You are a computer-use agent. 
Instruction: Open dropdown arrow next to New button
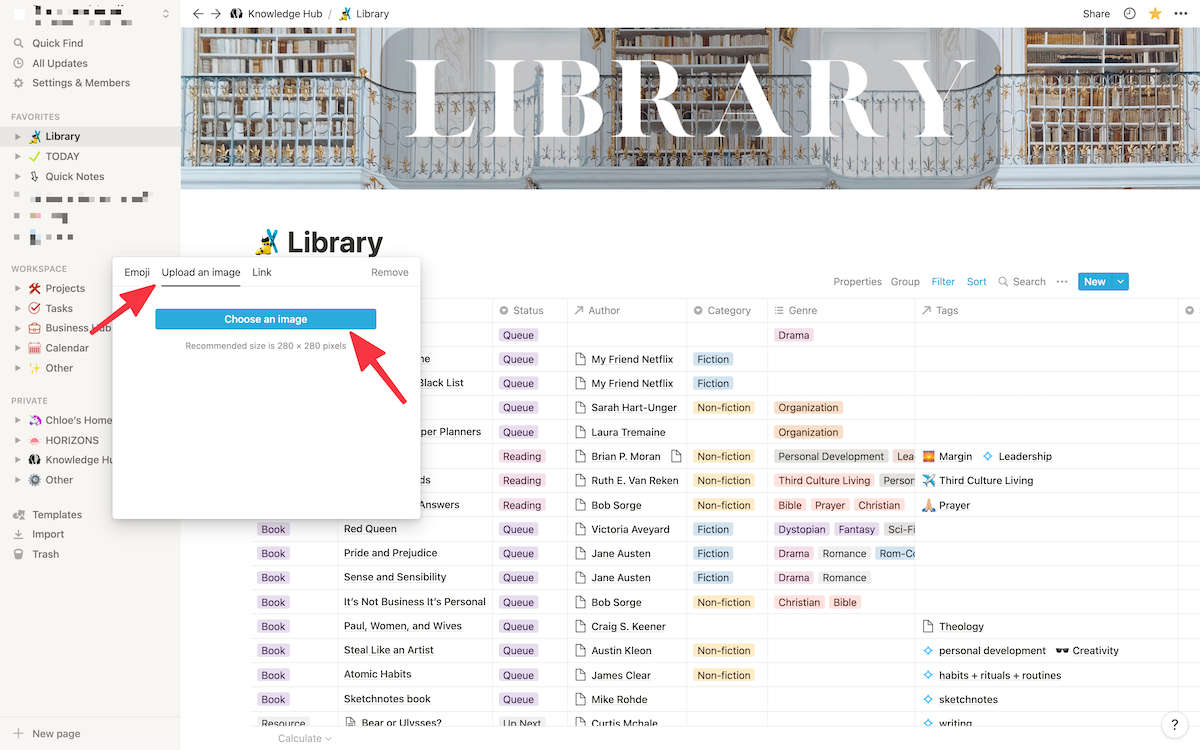coord(1120,282)
